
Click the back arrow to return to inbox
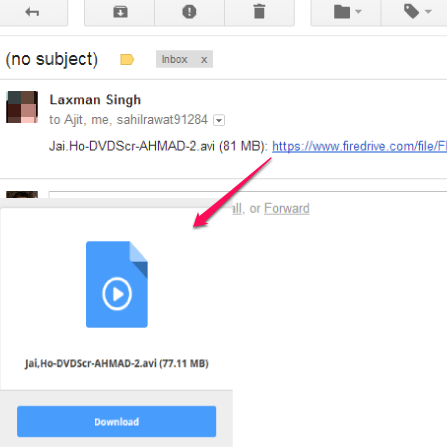tap(32, 12)
